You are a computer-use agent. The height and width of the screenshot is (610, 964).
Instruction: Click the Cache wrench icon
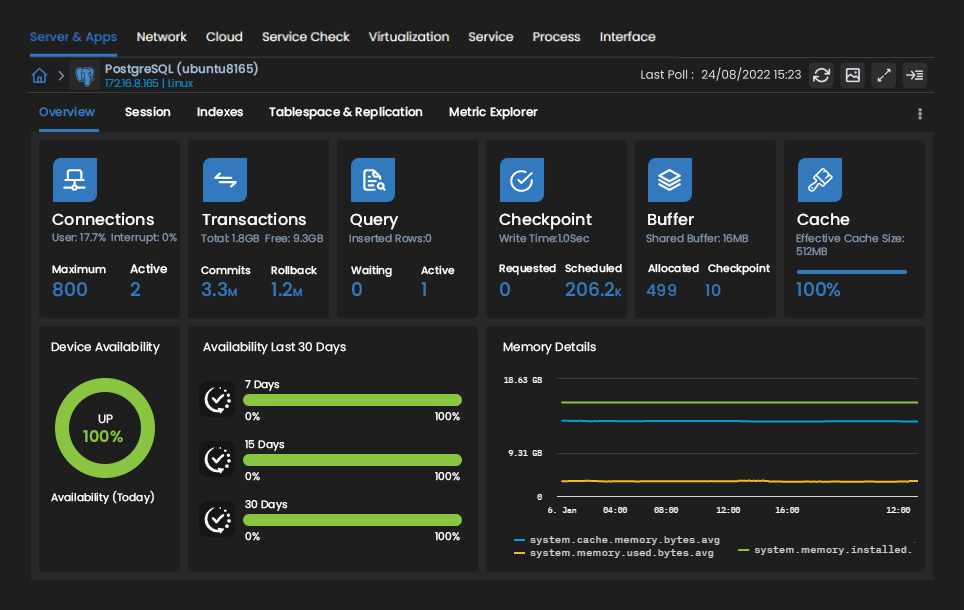(x=819, y=180)
